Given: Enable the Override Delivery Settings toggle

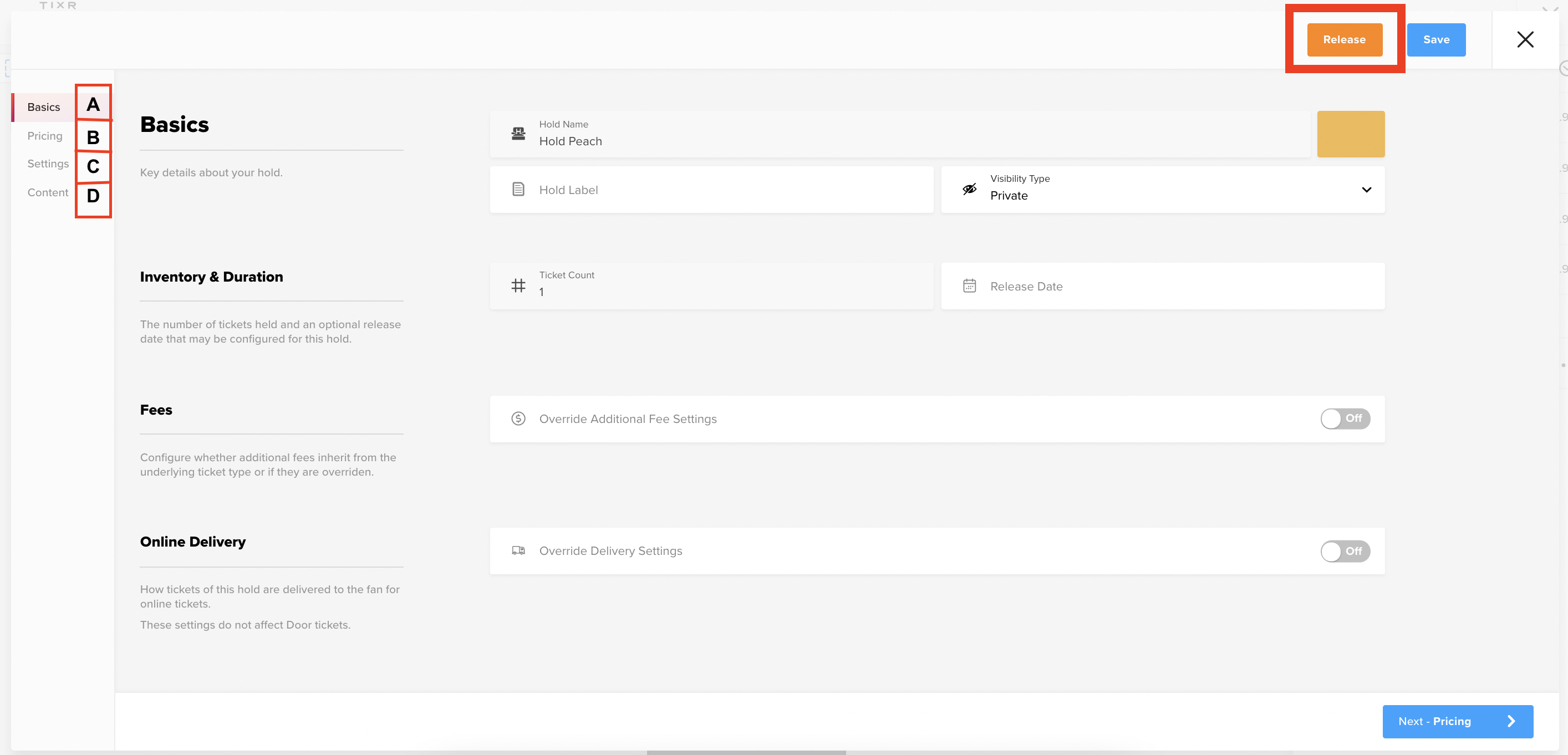Looking at the screenshot, I should pos(1345,551).
